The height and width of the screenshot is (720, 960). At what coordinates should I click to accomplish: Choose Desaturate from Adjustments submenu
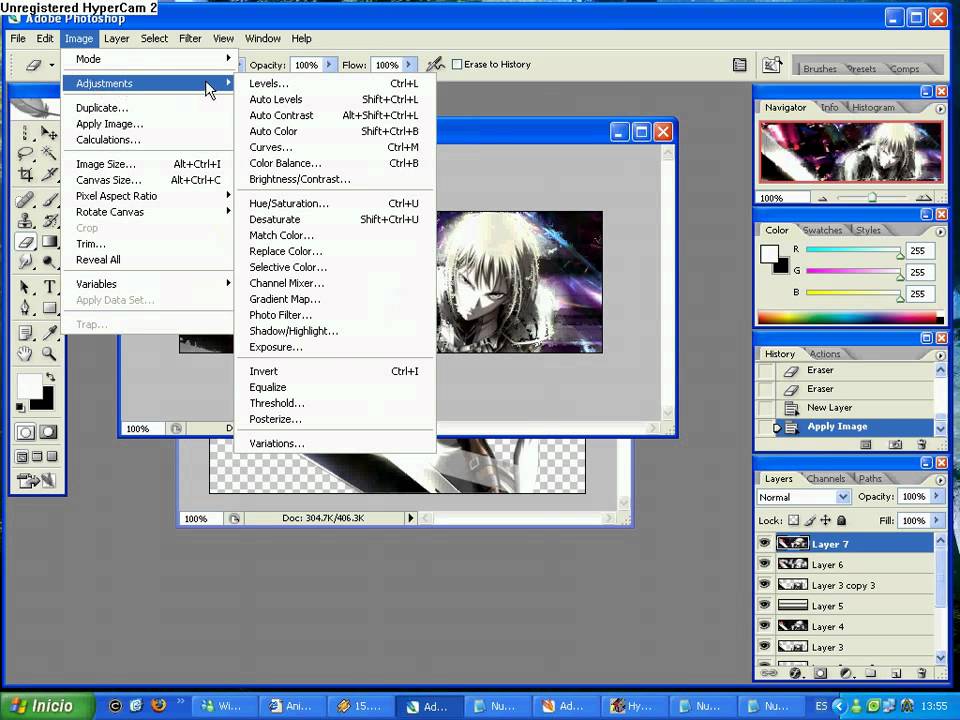pyautogui.click(x=334, y=219)
